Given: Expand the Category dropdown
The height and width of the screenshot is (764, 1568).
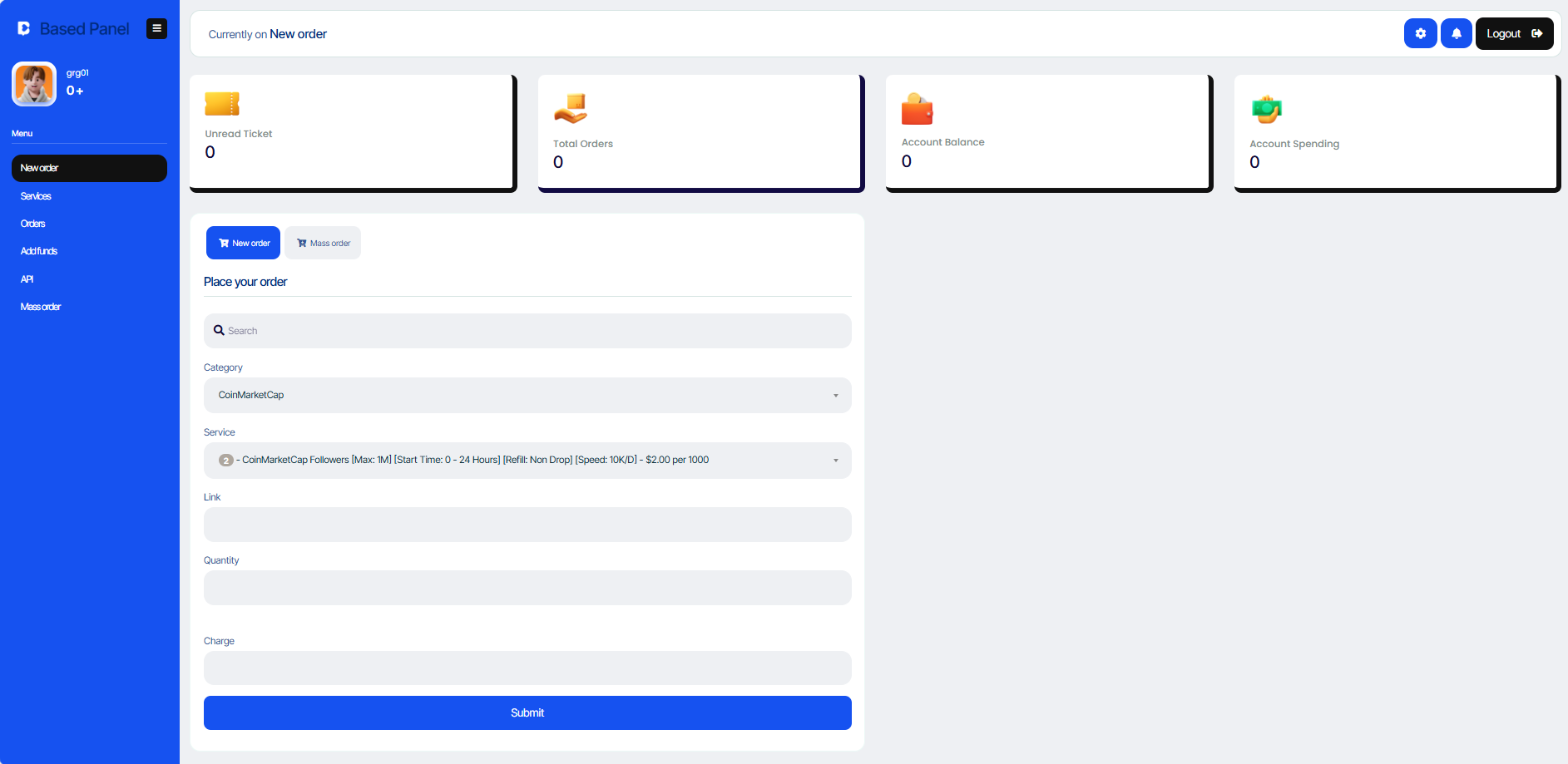Looking at the screenshot, I should click(527, 396).
